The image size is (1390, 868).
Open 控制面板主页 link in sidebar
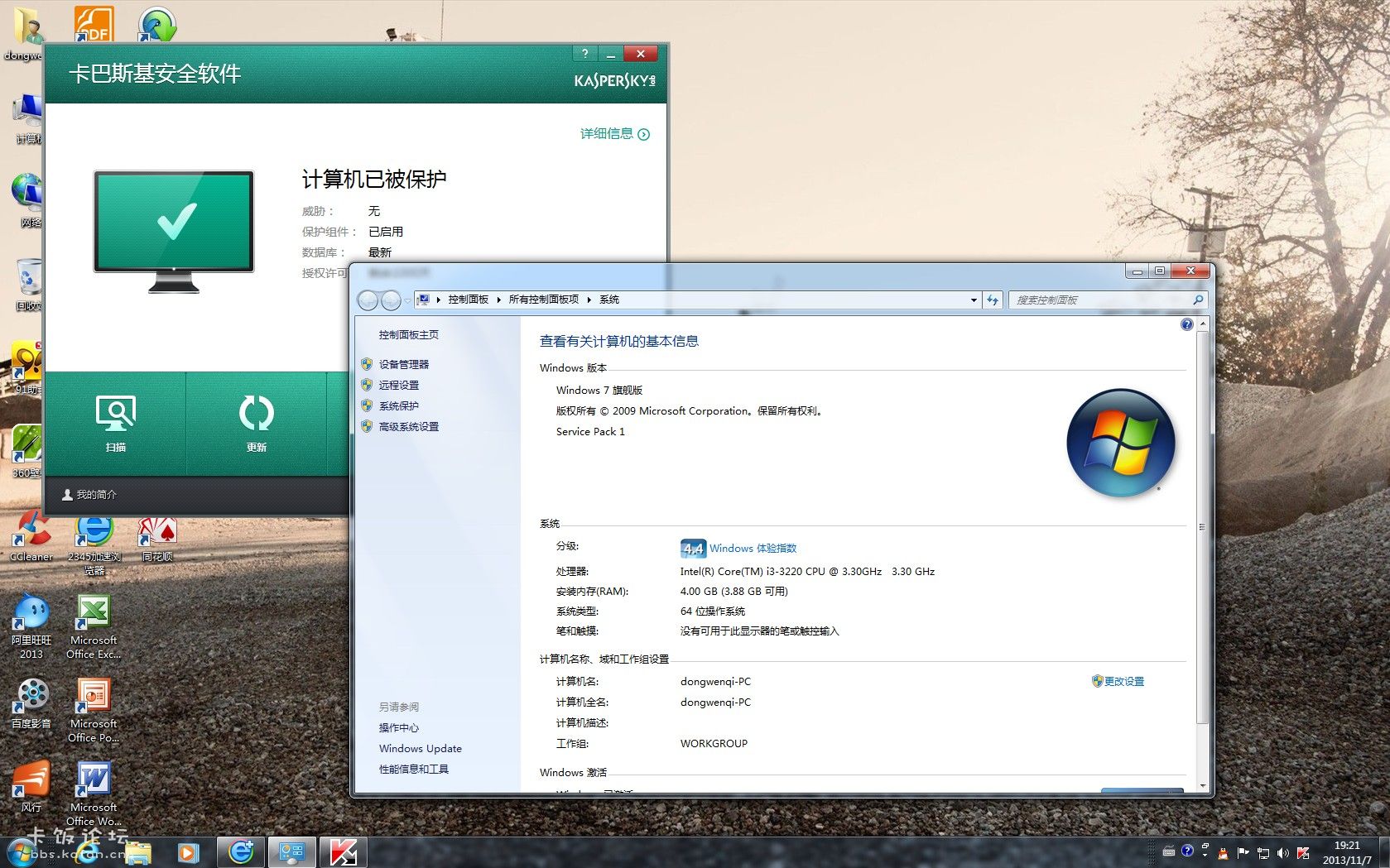coord(409,335)
